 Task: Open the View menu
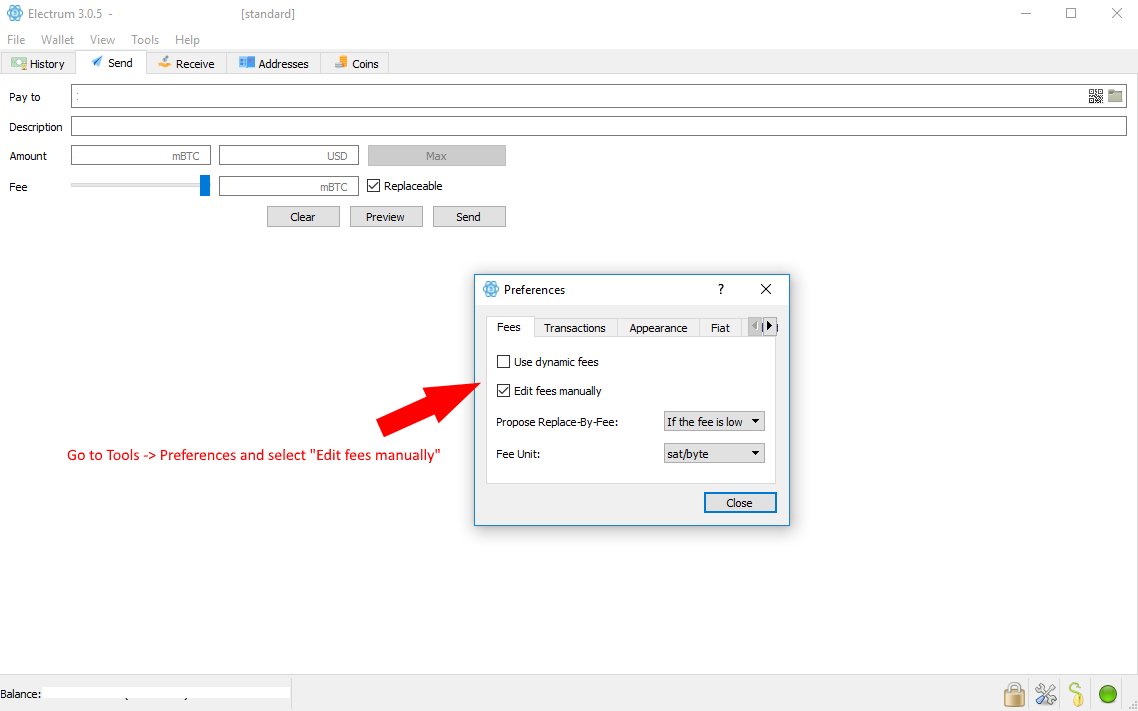102,40
